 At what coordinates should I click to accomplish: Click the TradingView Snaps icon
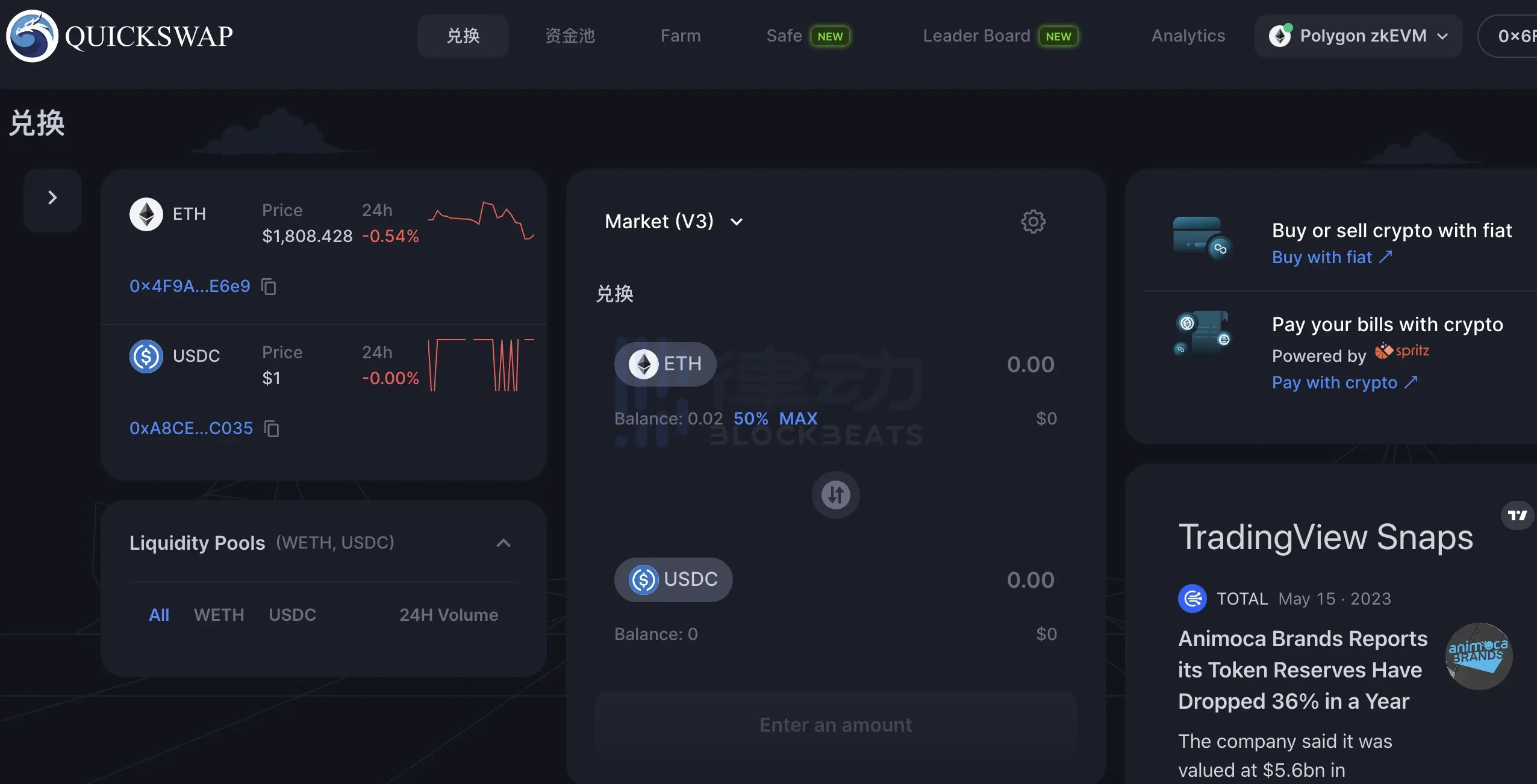pyautogui.click(x=1517, y=515)
